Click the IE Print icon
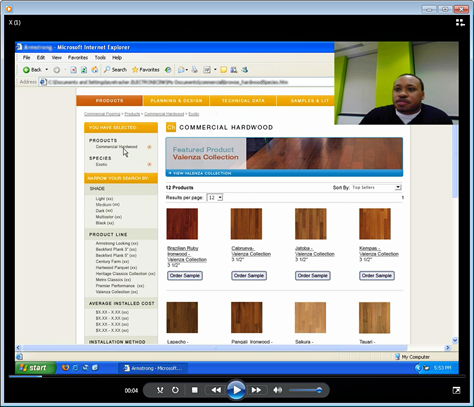The width and height of the screenshot is (474, 407). (x=194, y=70)
